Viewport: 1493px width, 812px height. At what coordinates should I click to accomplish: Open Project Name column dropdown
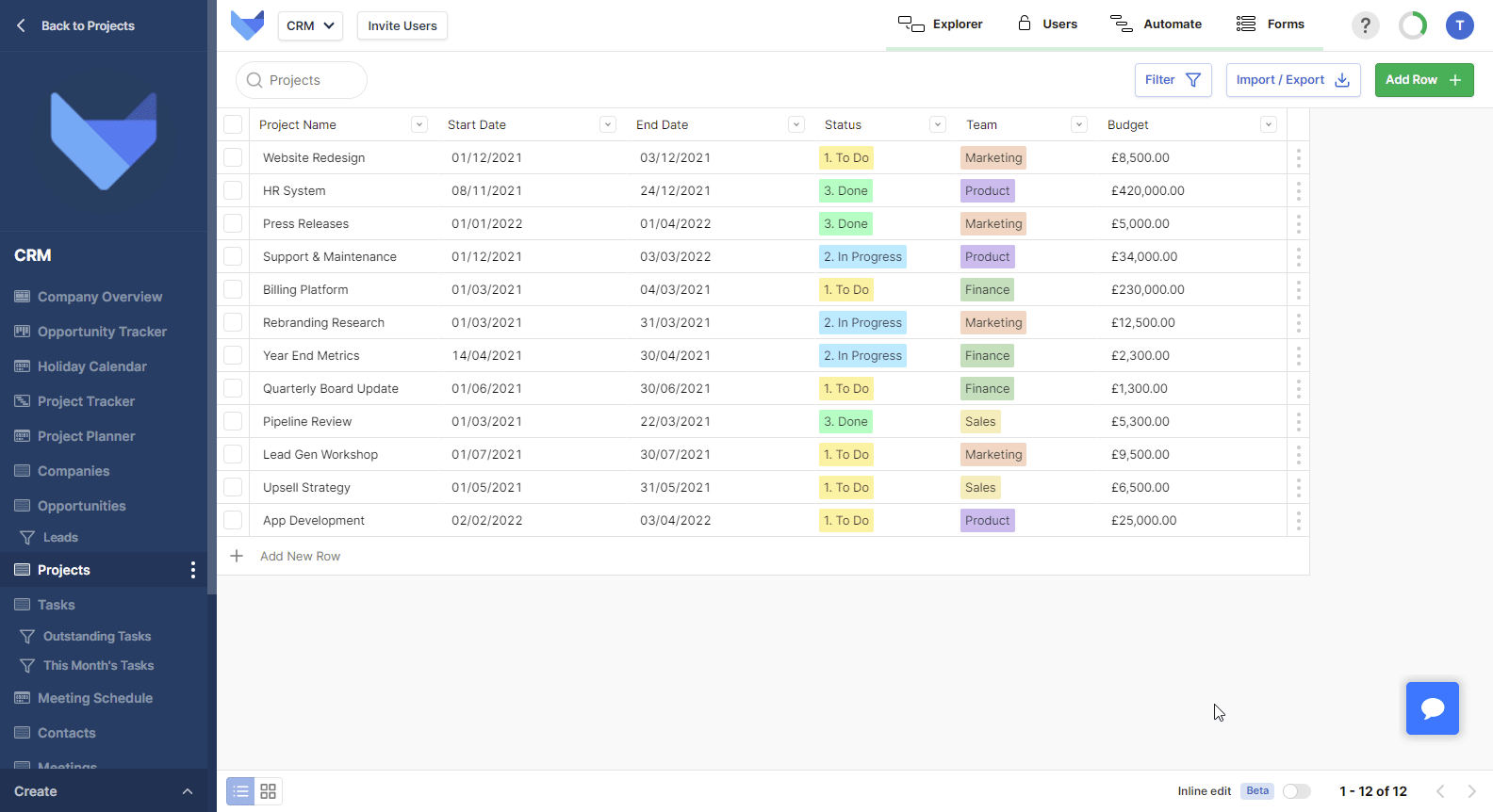pos(419,124)
